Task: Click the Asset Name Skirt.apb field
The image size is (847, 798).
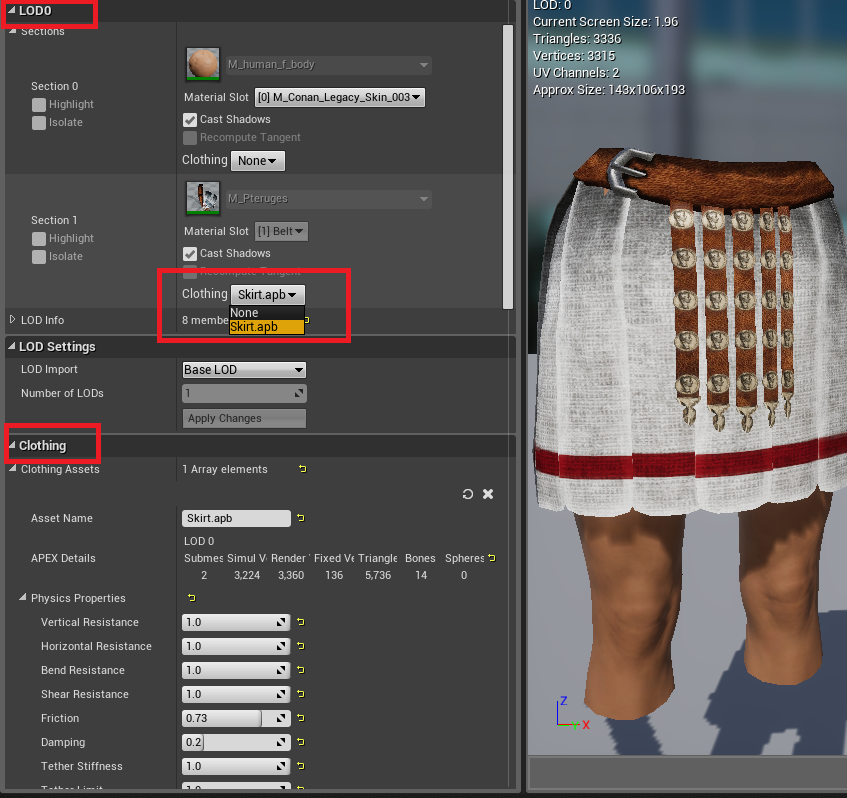Action: point(236,518)
